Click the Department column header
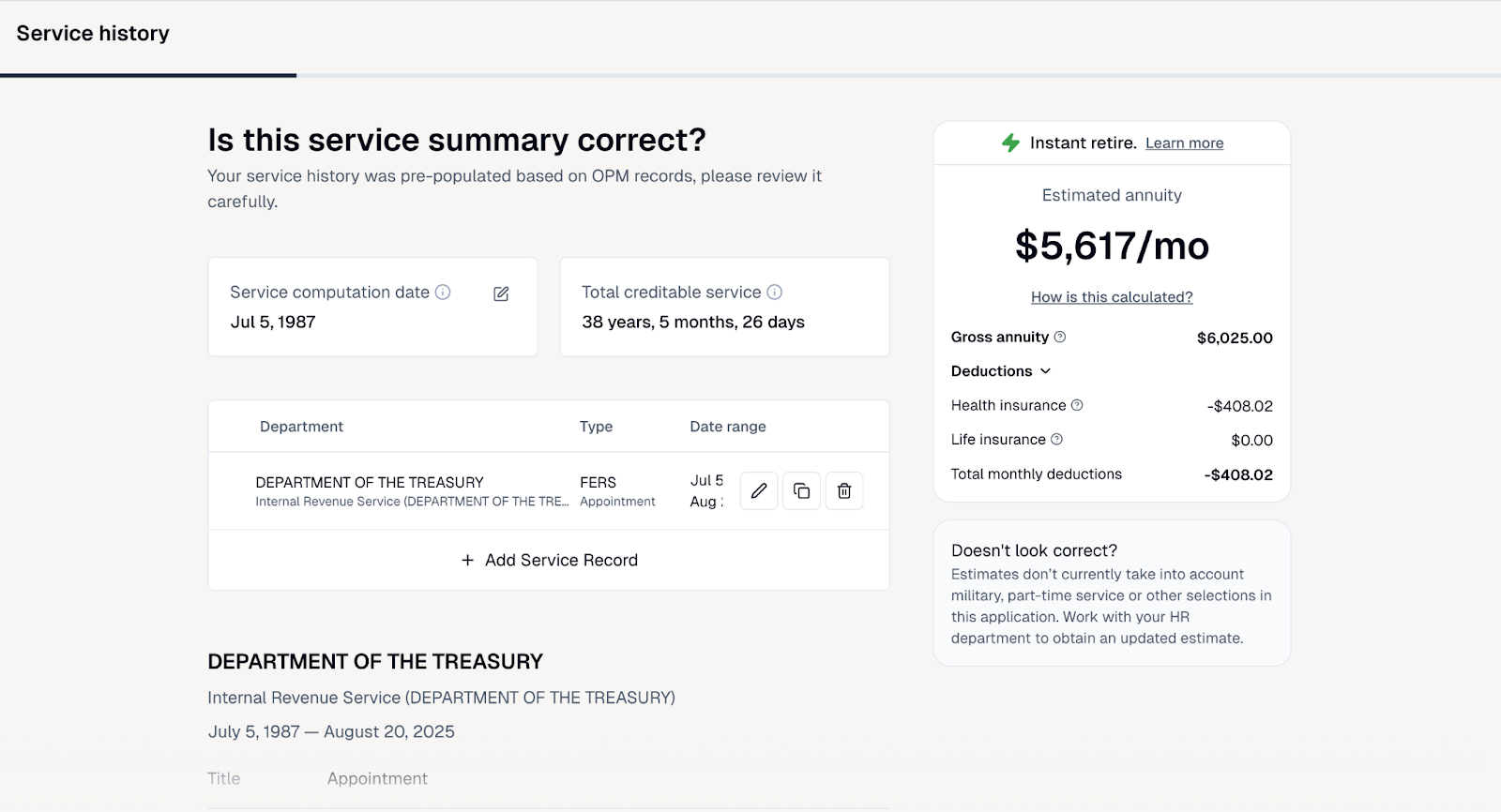 [x=301, y=427]
